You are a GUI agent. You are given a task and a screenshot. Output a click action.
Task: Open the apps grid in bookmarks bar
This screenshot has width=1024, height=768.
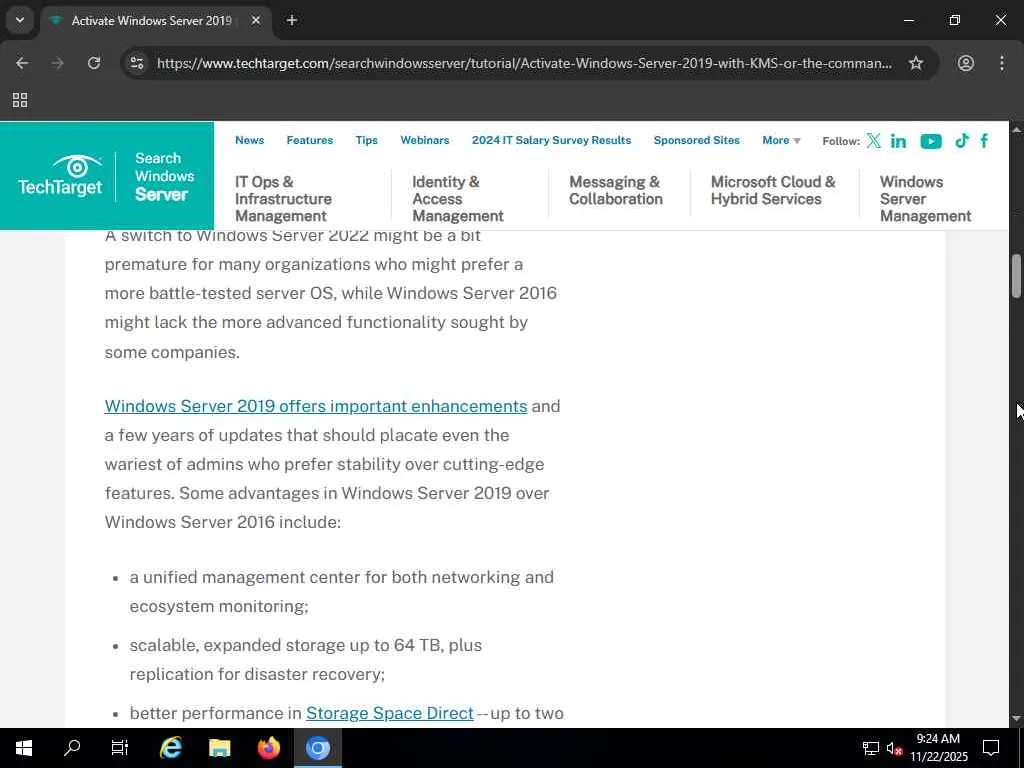click(20, 100)
